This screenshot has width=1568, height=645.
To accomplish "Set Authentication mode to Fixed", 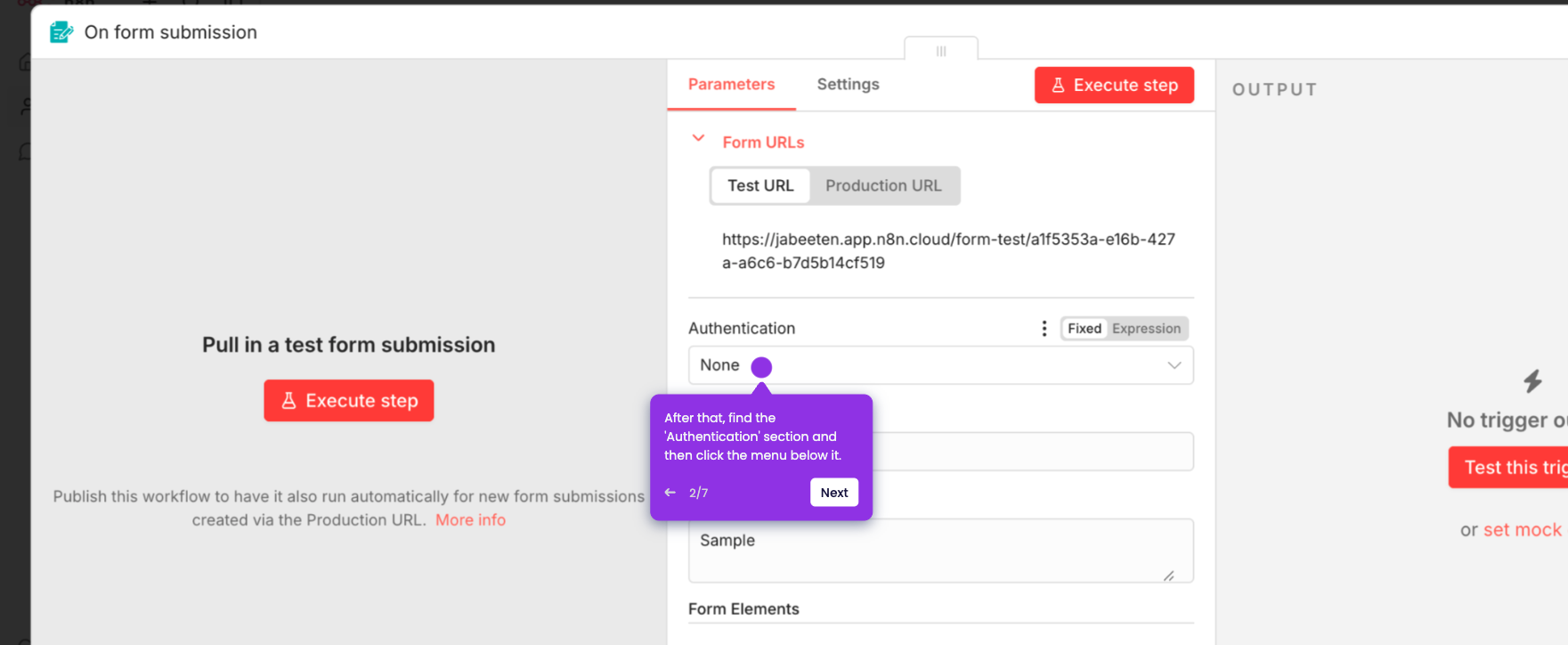I will 1085,329.
